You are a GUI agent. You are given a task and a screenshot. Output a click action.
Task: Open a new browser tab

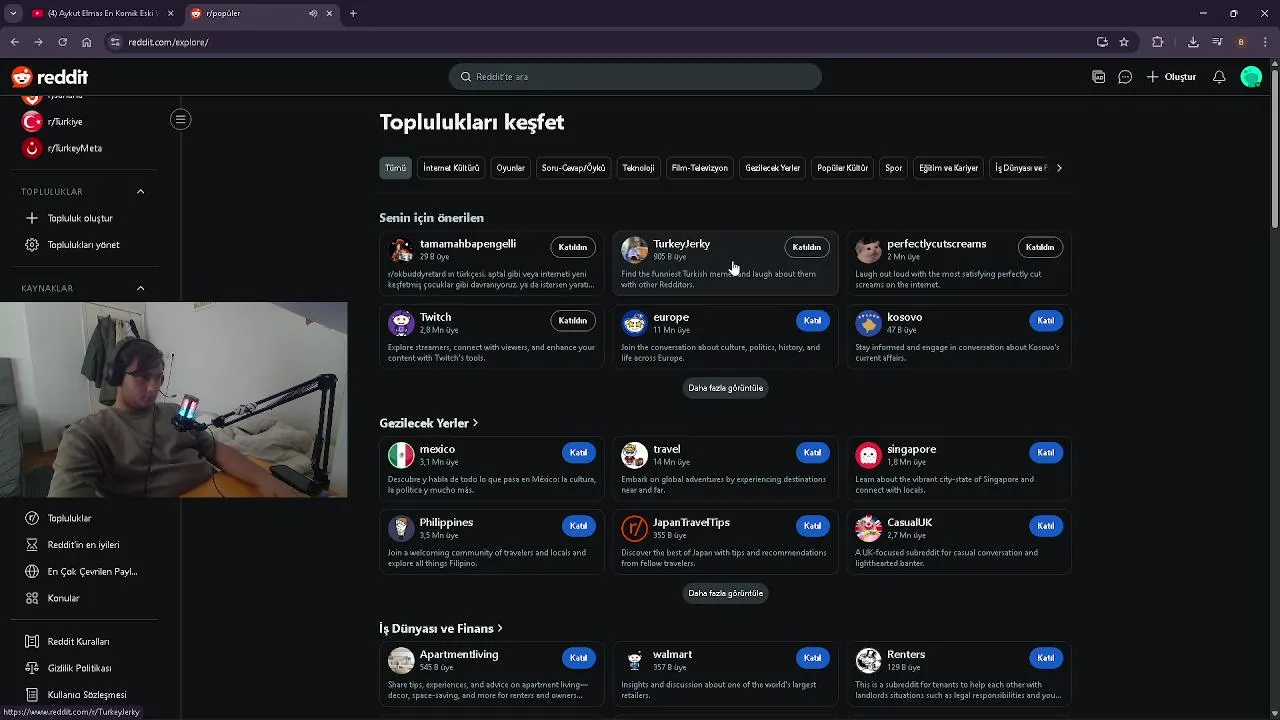pos(353,14)
